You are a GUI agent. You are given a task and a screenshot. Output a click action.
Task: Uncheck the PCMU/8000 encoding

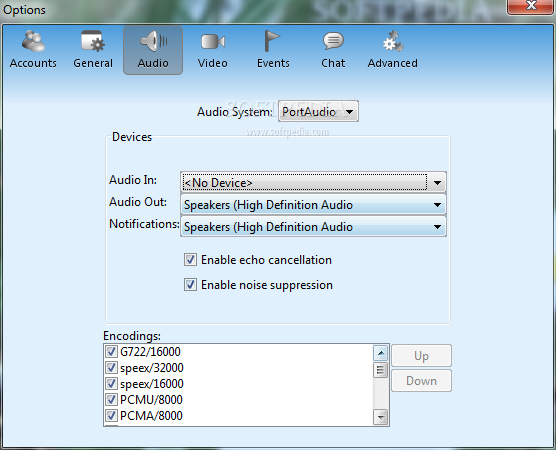point(111,400)
